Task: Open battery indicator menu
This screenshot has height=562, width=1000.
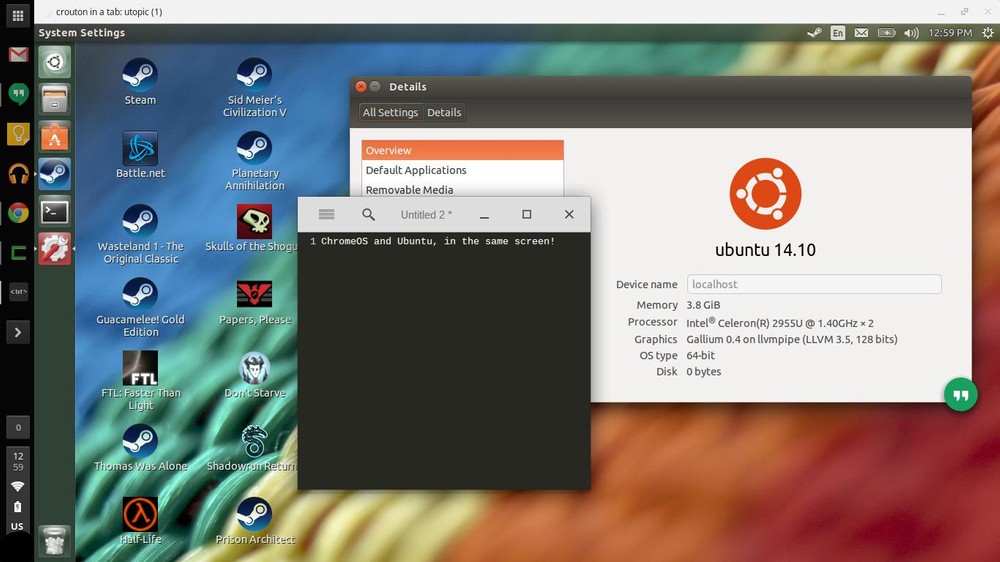Action: 886,33
